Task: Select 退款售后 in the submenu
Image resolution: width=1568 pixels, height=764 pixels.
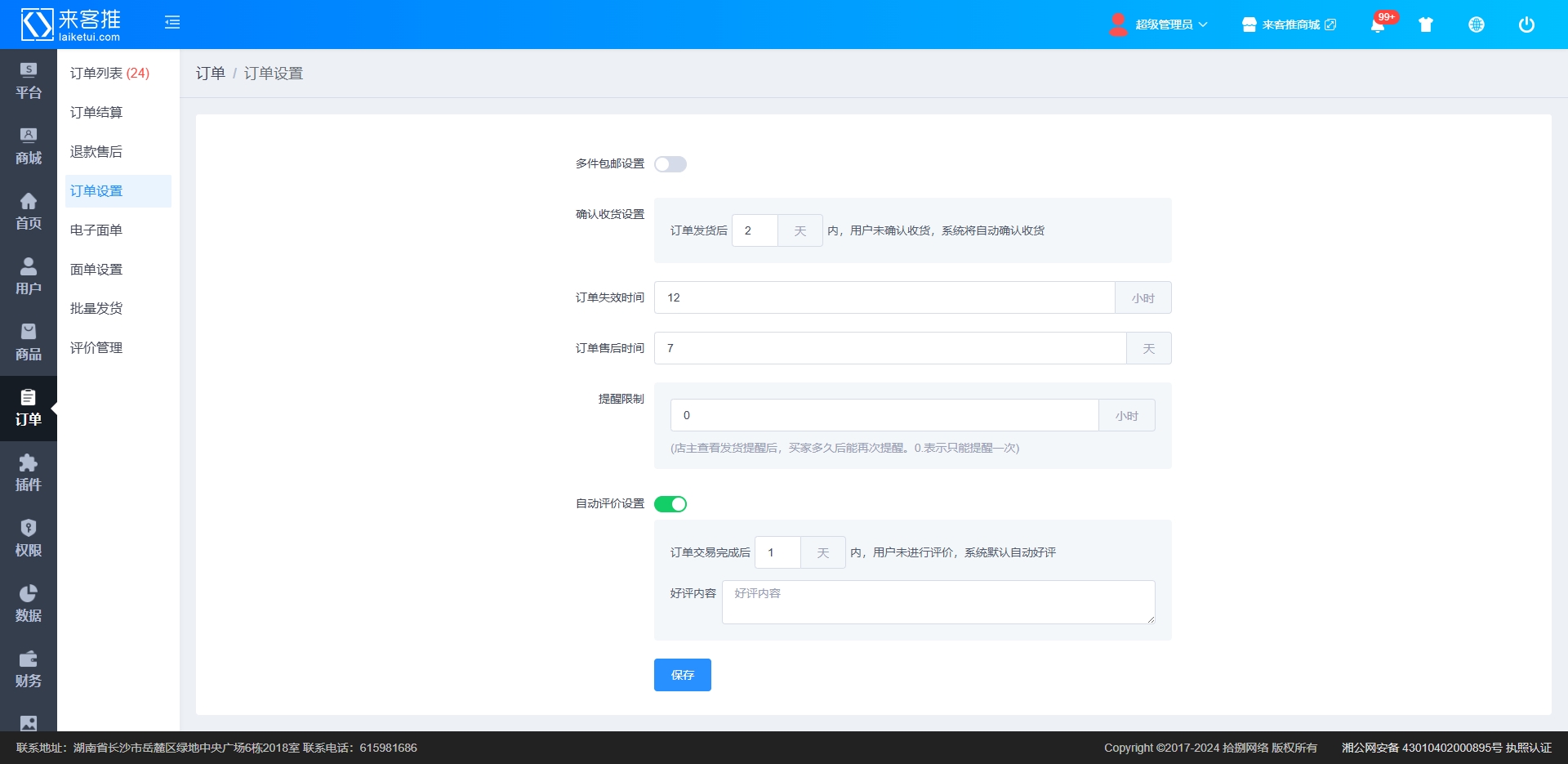Action: [x=96, y=152]
